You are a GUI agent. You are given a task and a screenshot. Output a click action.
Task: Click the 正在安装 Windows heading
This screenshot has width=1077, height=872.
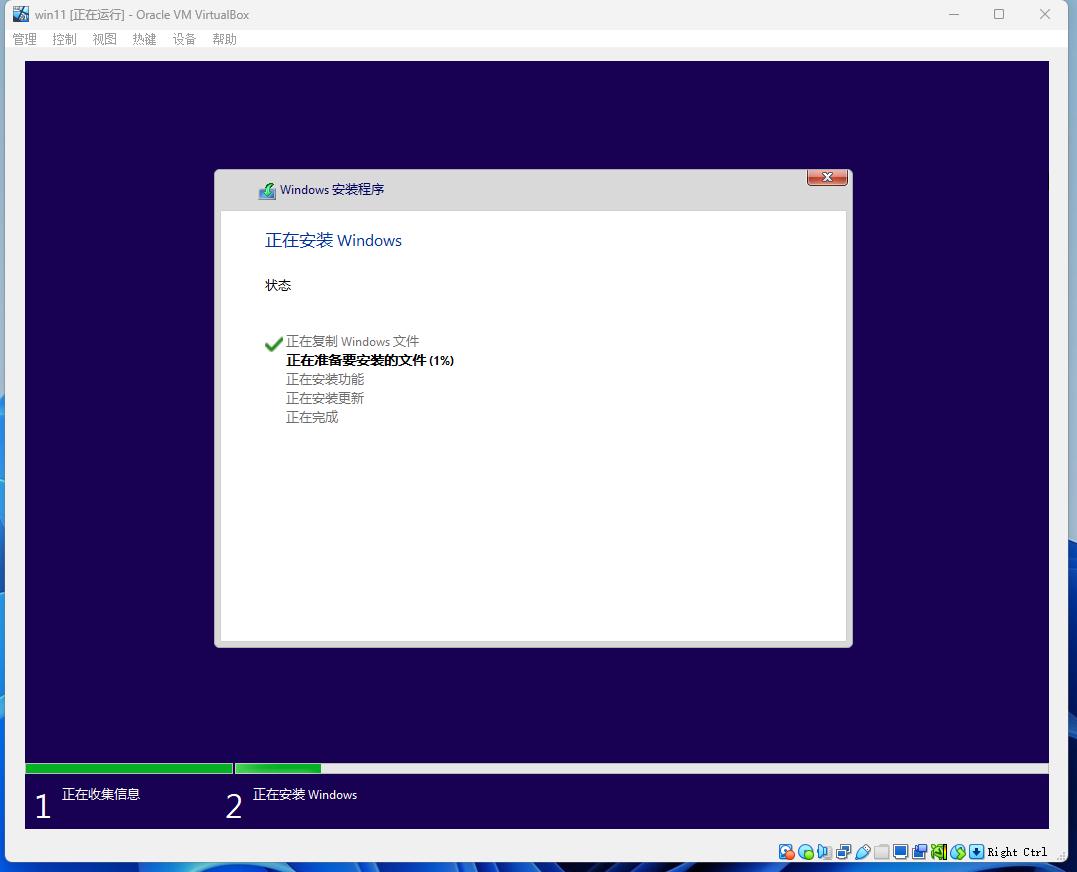point(333,240)
